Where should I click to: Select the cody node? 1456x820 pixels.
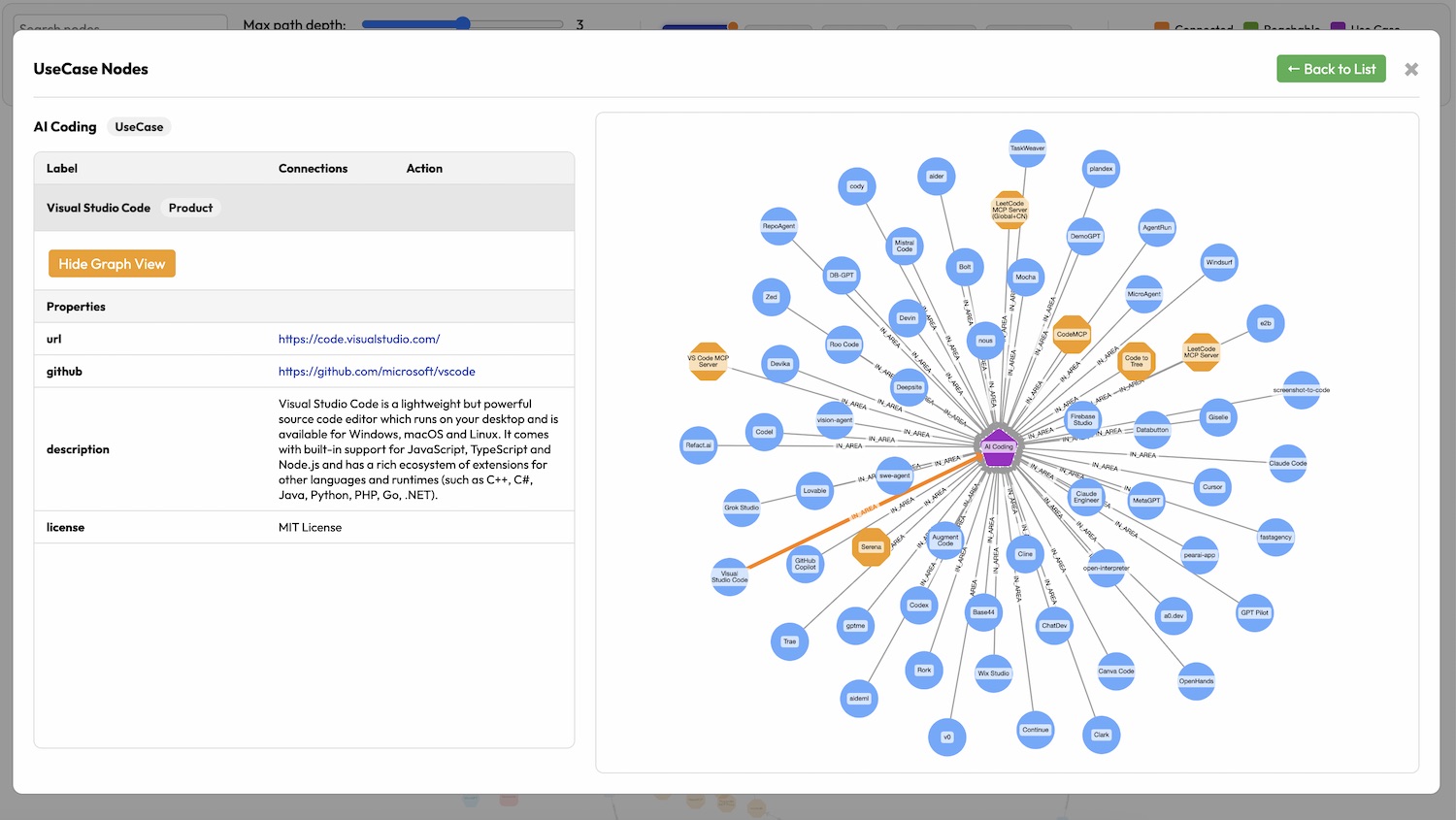(857, 186)
